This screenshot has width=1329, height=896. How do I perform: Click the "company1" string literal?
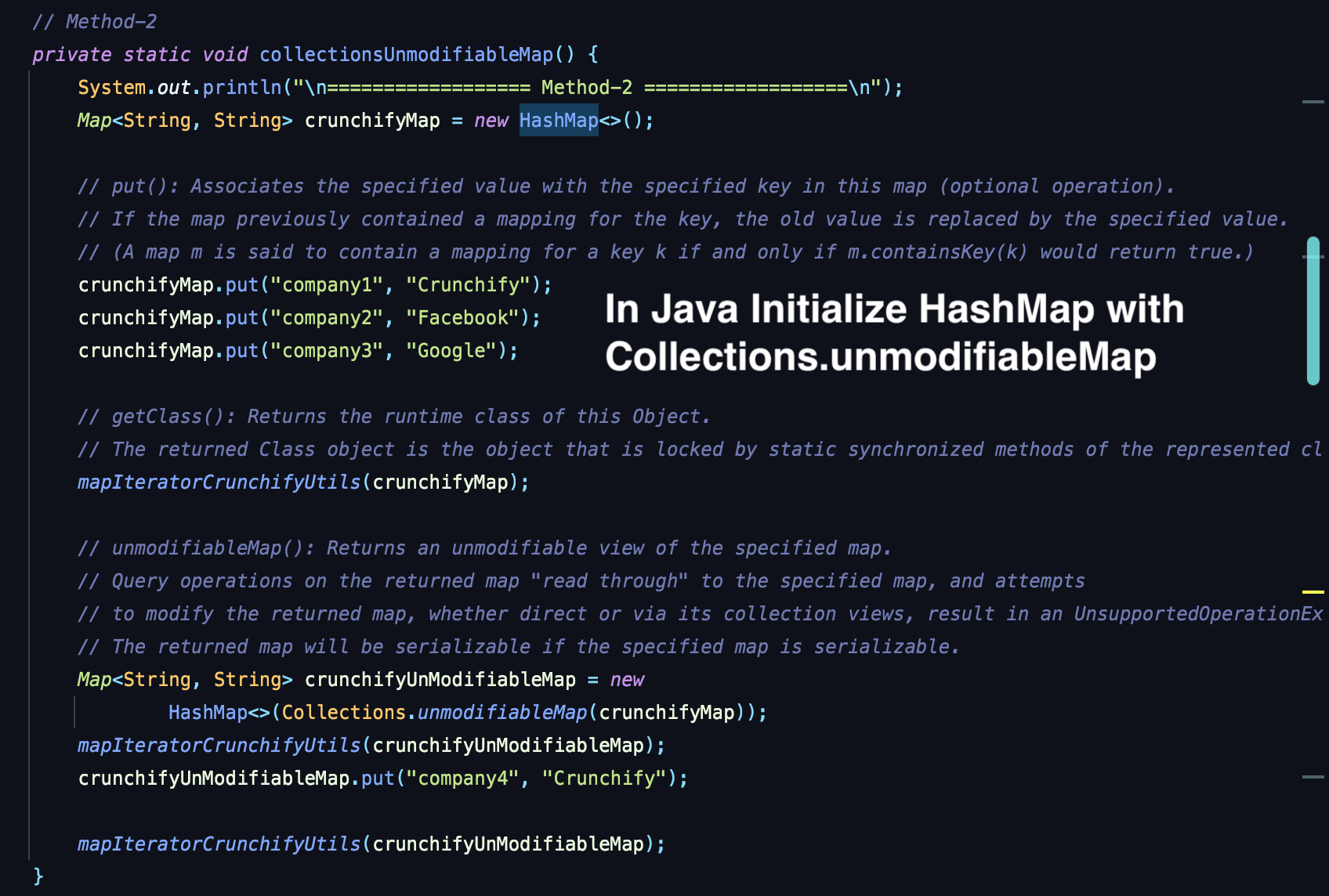click(x=327, y=285)
